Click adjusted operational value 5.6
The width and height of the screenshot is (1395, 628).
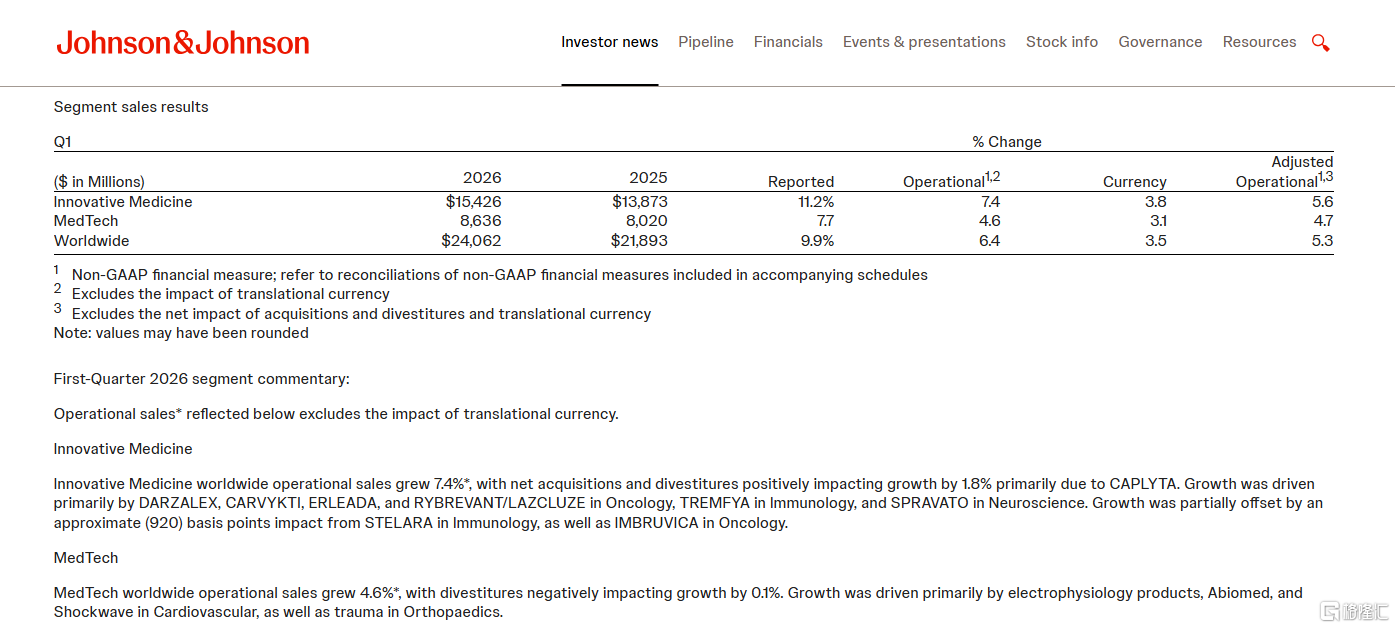pyautogui.click(x=1323, y=202)
